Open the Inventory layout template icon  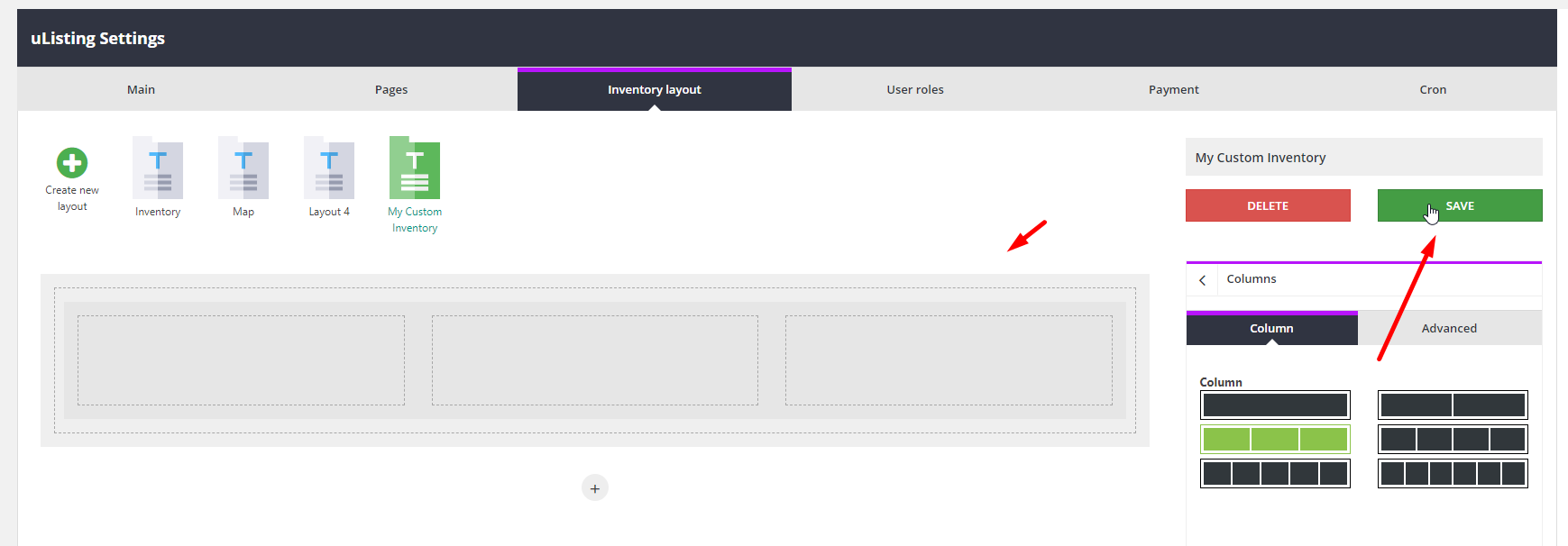pyautogui.click(x=158, y=168)
